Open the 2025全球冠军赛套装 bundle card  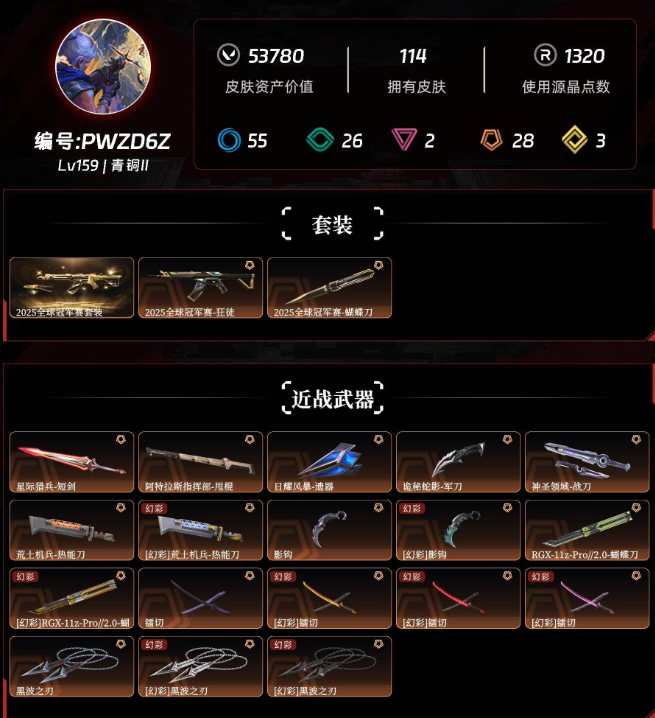(x=71, y=288)
